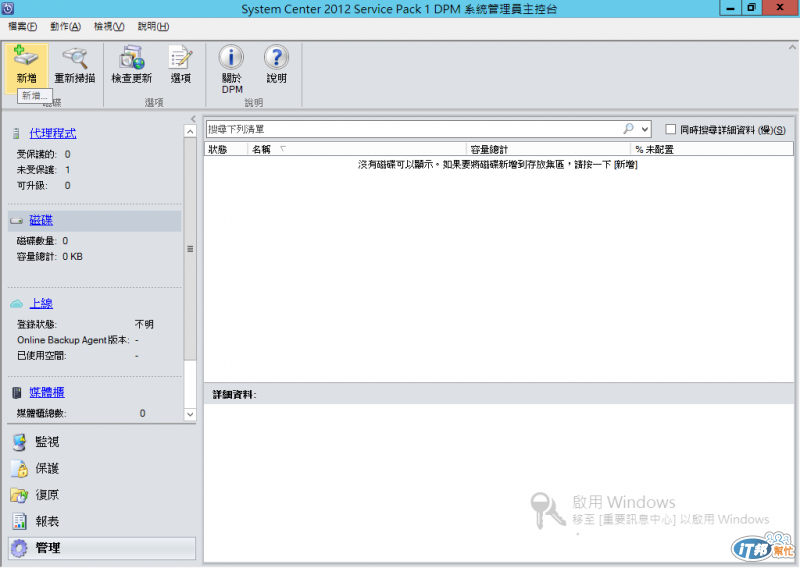Click the cloud icon beside 上線
The image size is (800, 568).
16,304
